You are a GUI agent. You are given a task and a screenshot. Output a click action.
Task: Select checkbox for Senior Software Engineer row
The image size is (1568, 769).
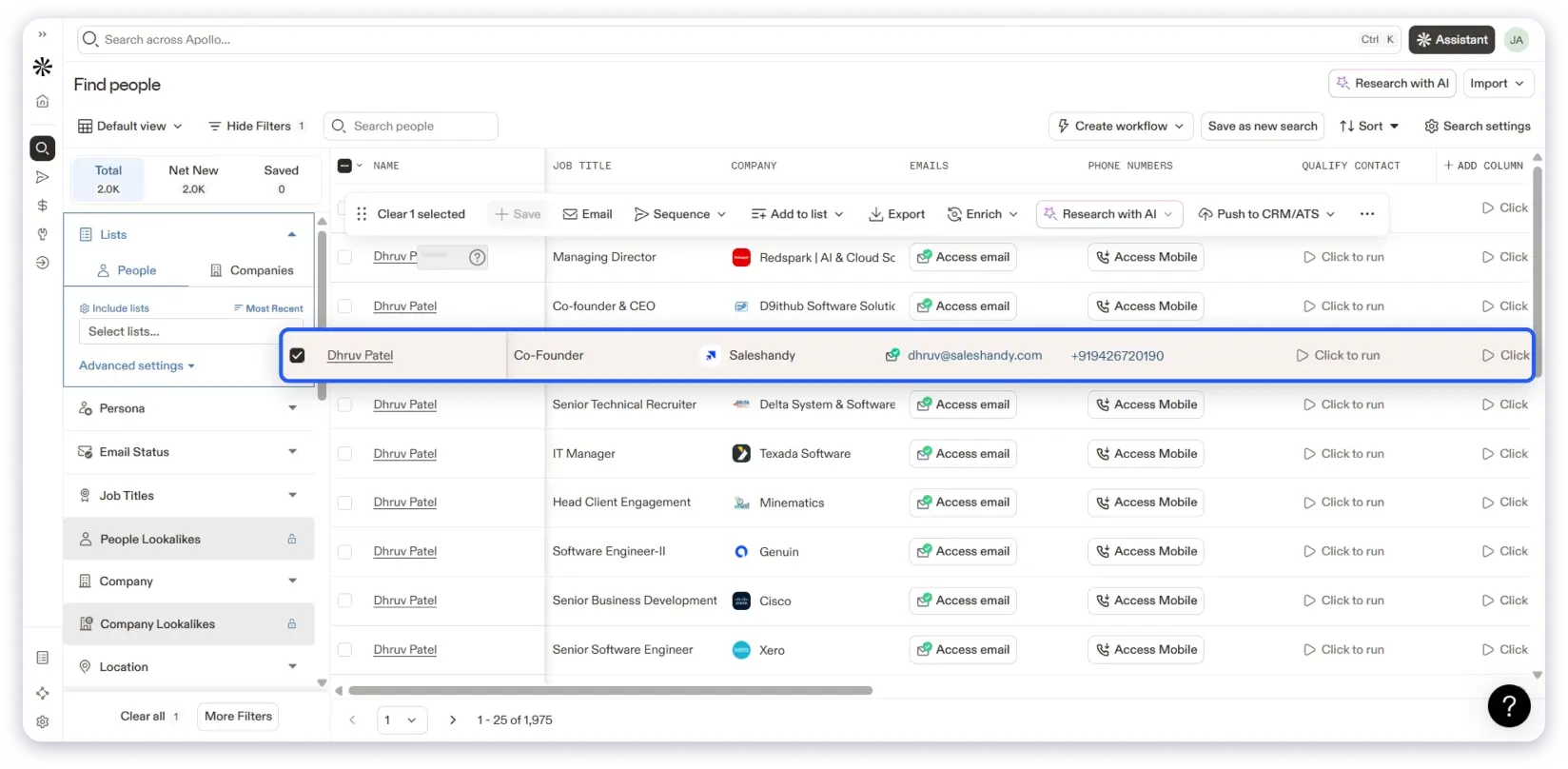[344, 650]
